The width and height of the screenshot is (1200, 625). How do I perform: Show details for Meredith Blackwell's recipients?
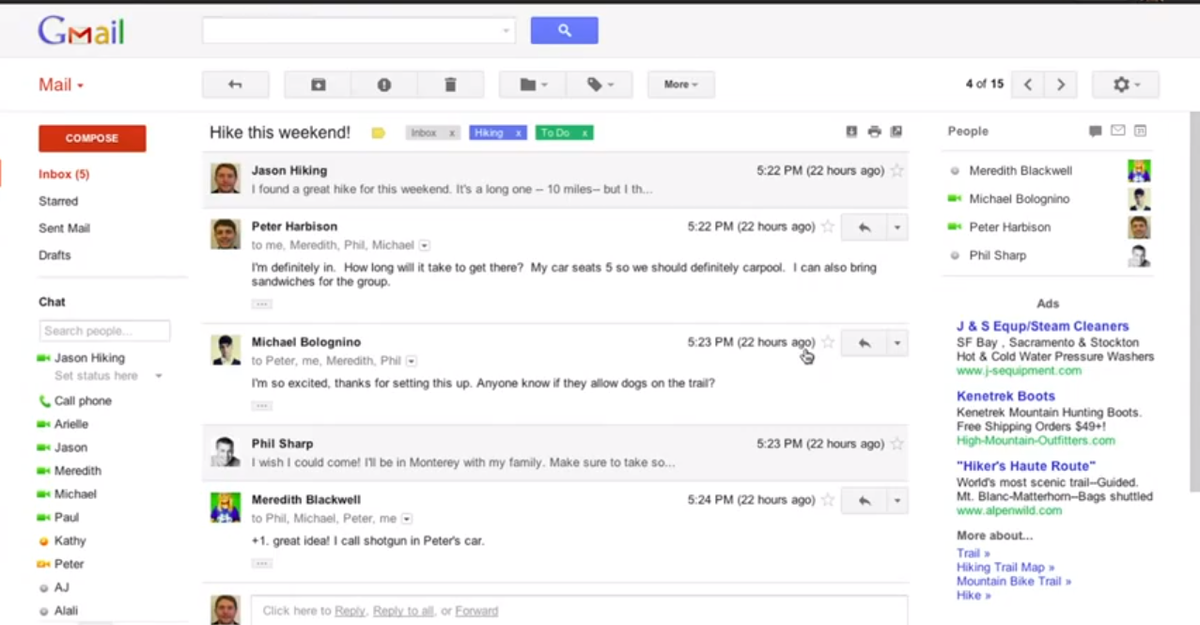[407, 519]
